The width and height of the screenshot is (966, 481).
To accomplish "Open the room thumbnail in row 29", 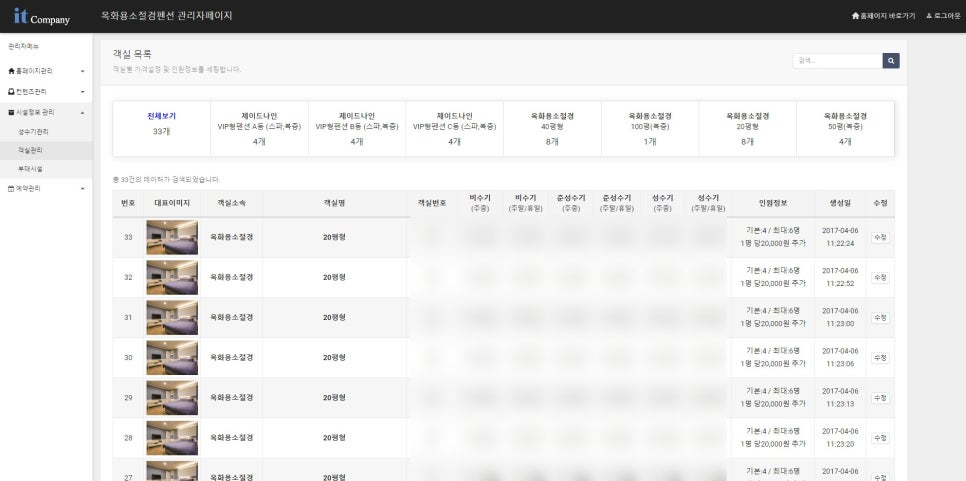I will click(172, 397).
